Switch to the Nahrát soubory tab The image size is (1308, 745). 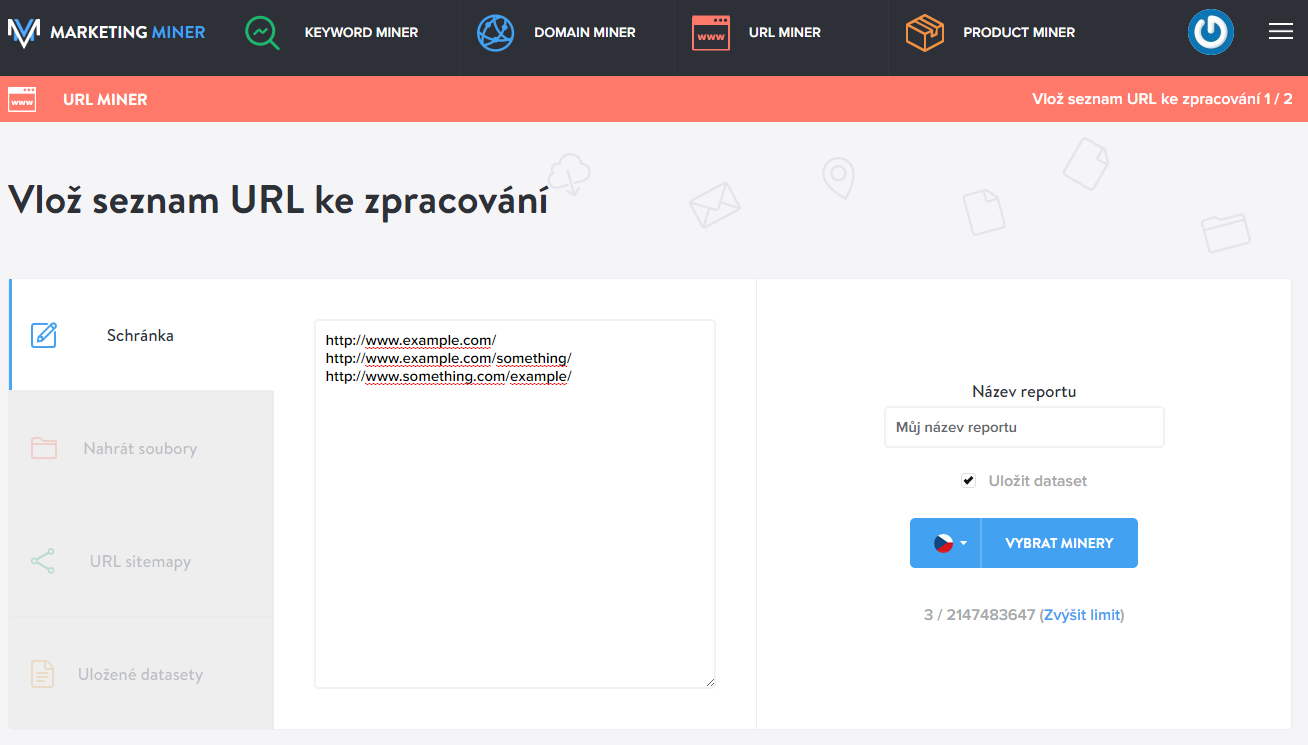point(141,448)
